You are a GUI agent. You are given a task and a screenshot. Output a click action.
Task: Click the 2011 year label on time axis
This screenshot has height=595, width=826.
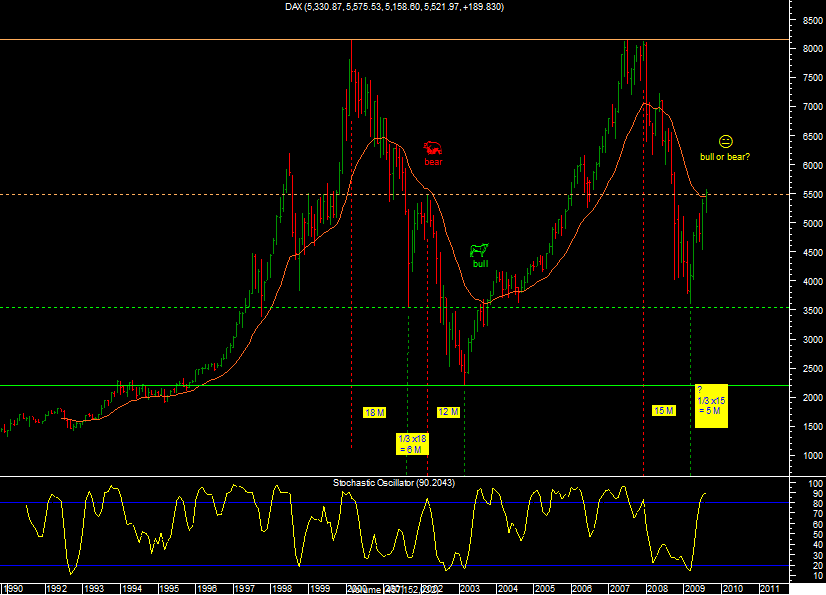point(770,589)
